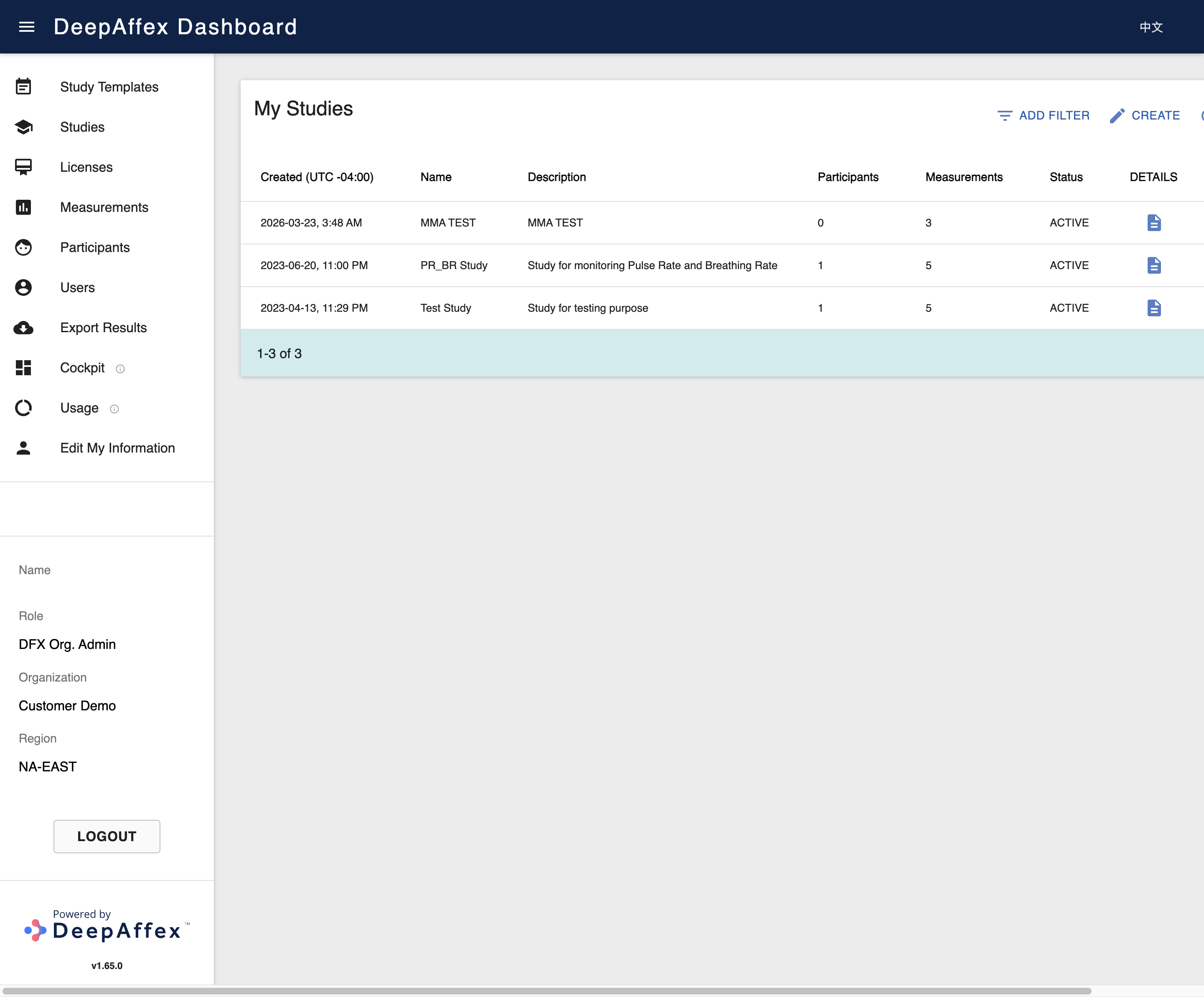Image resolution: width=1204 pixels, height=997 pixels.
Task: Click date 2026-03-23, 3:48 AM
Action: pyautogui.click(x=311, y=222)
